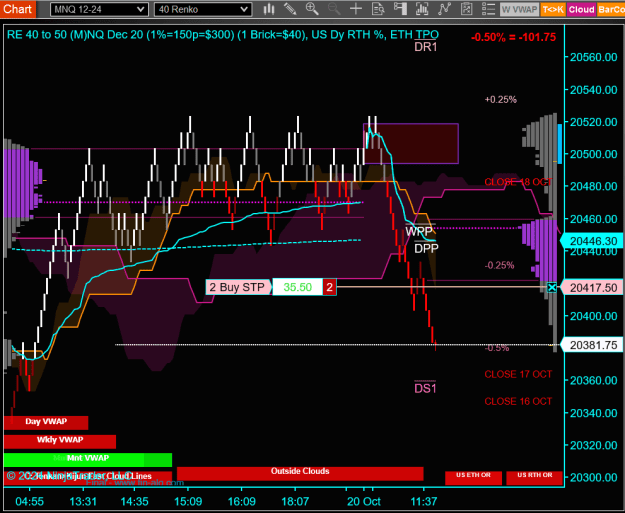Click the -0.50% = -101.75 readout
Screen dimensions: 625x513
(513, 37)
